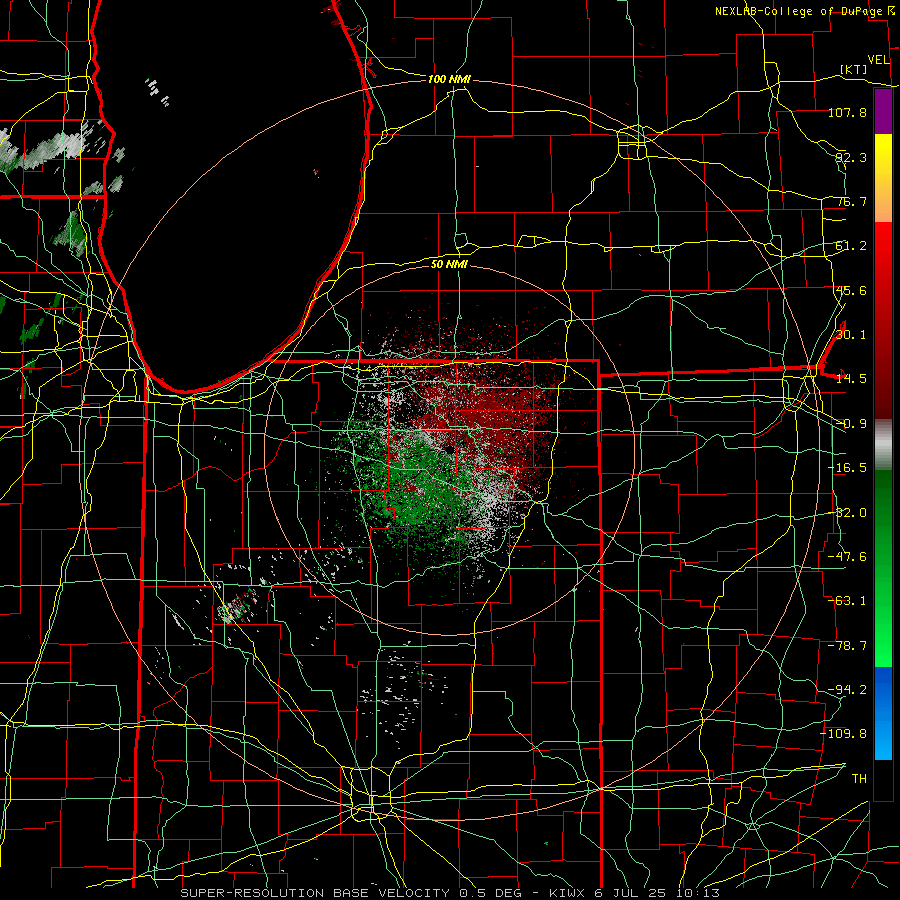Click the 61.2 velocity scale value

(x=851, y=246)
